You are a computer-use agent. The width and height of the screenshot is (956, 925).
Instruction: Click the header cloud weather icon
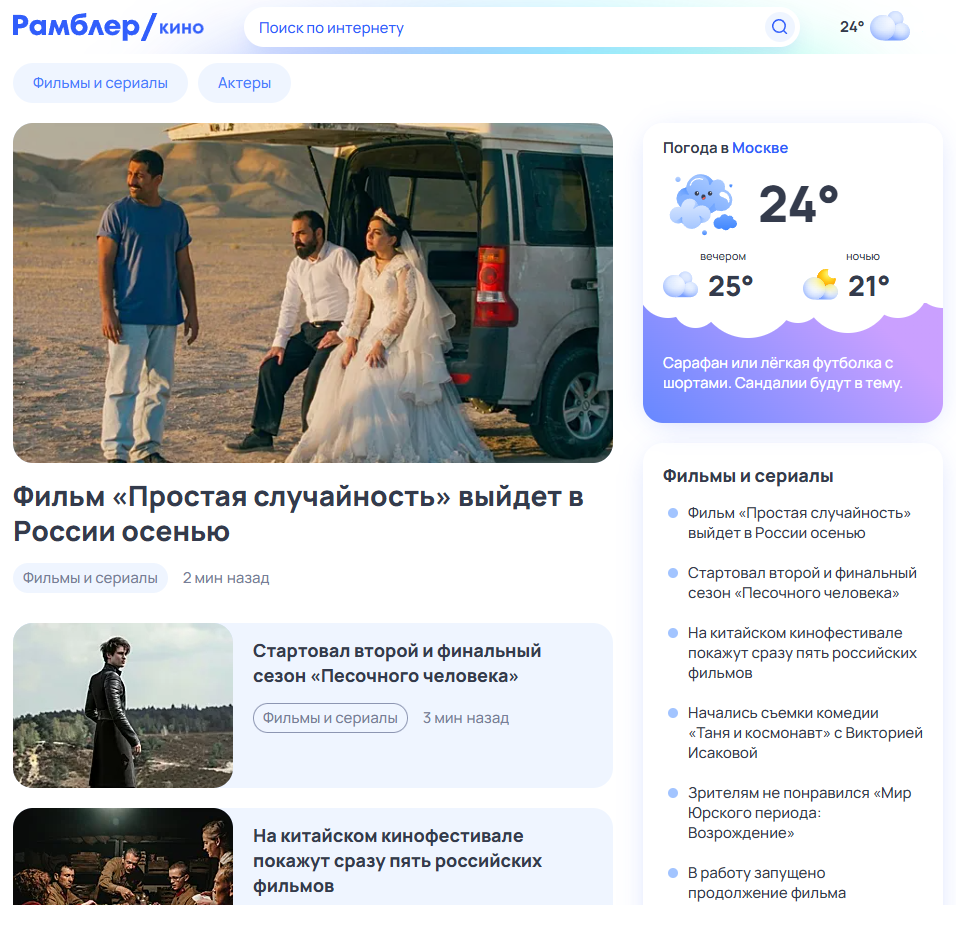(x=890, y=26)
